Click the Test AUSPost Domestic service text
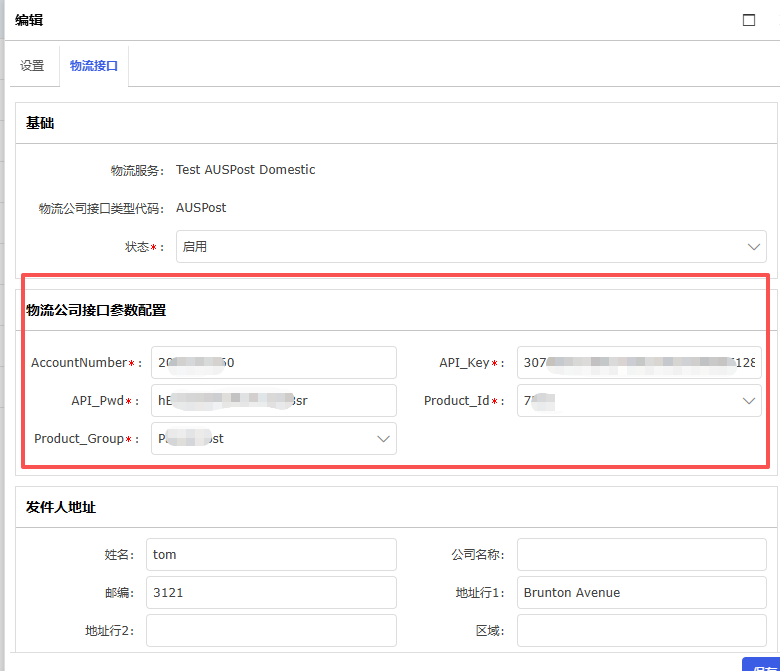Screen dimensions: 780x671 (245, 170)
